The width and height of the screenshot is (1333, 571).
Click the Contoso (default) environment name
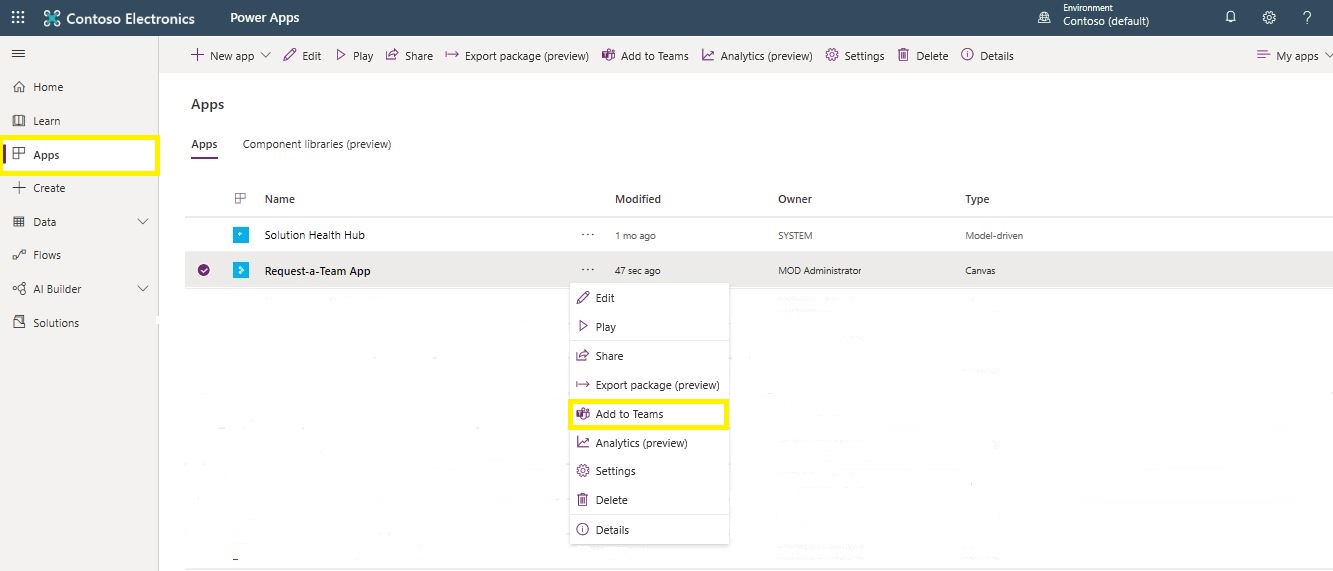[1106, 21]
